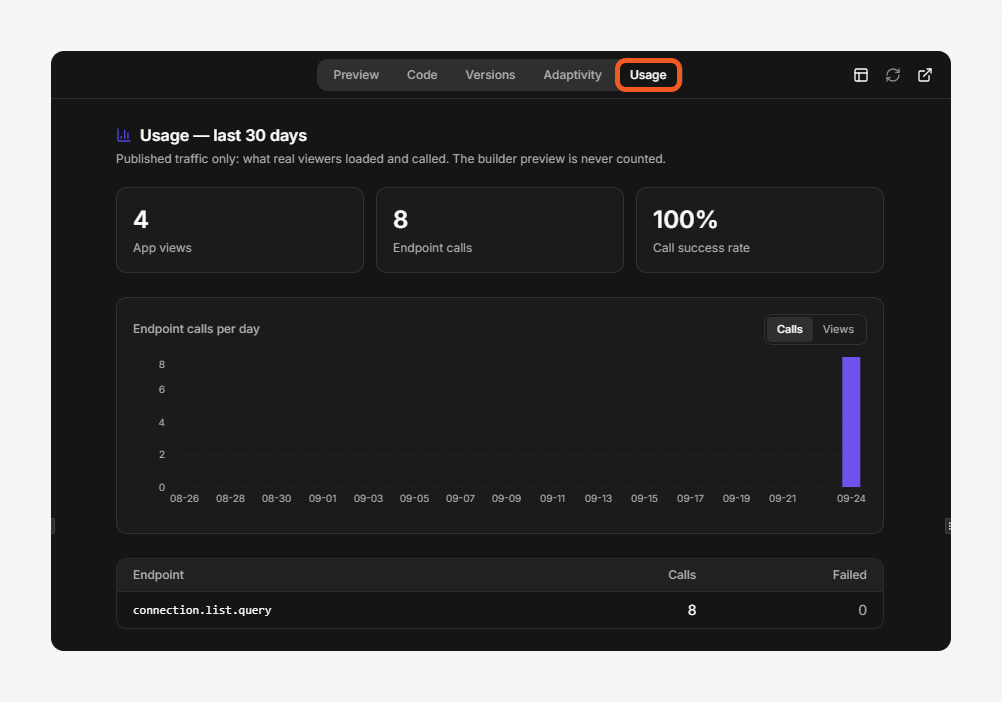This screenshot has height=702, width=1002.
Task: Click the 09-24 date axis label
Action: point(851,498)
